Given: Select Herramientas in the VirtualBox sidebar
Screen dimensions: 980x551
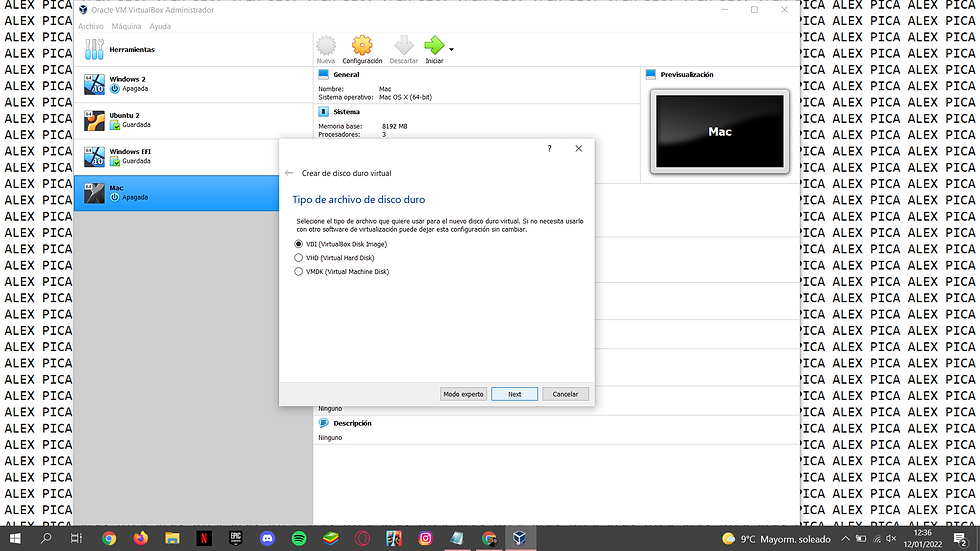Looking at the screenshot, I should tap(193, 49).
